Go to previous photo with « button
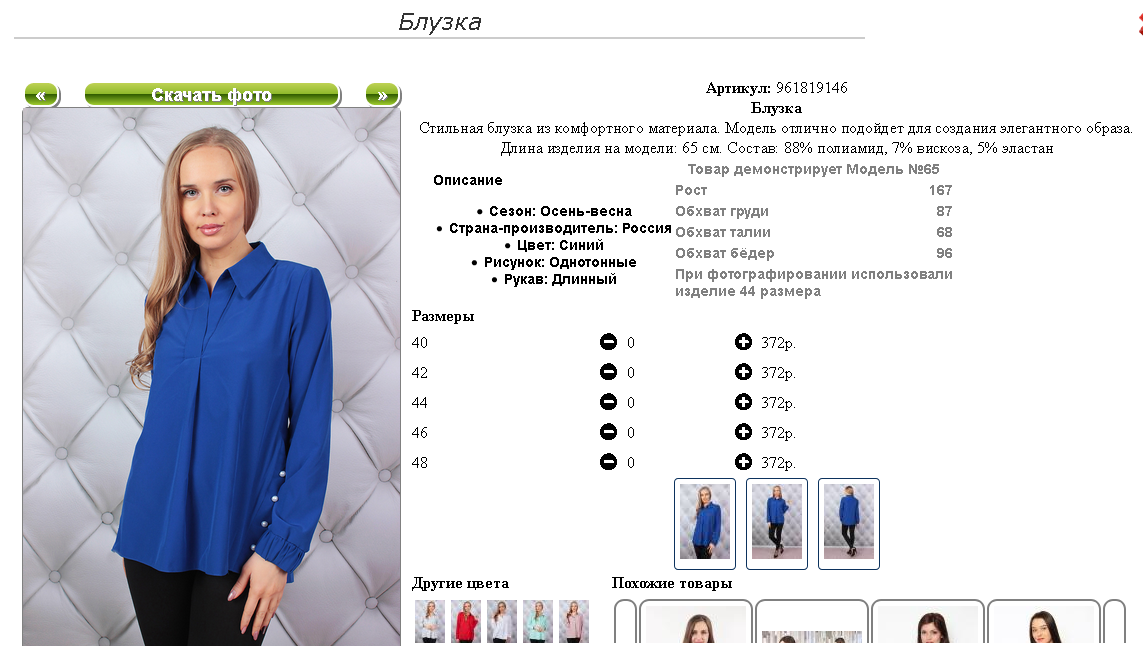The height and width of the screenshot is (646, 1143). (x=42, y=95)
